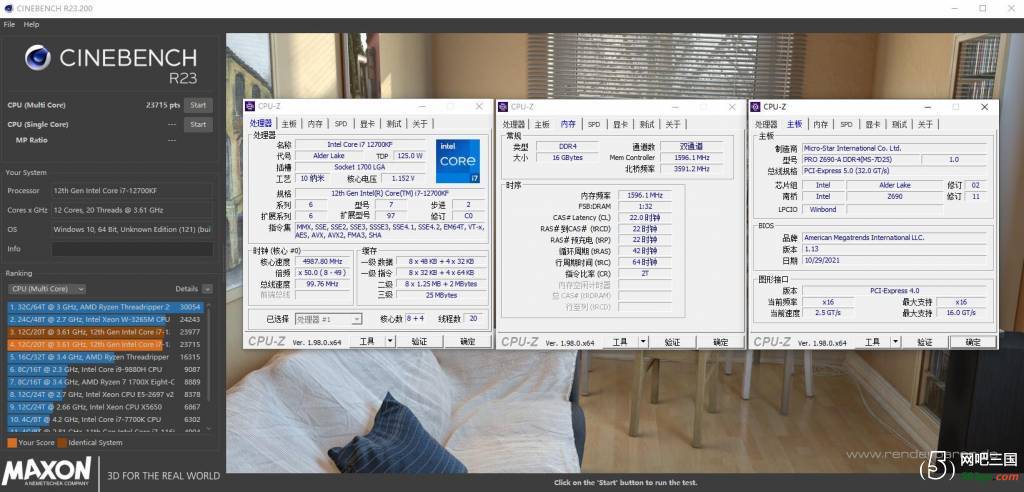1024x492 pixels.
Task: Click the 1596.1 MHz memory frequency value
Action: [645, 195]
